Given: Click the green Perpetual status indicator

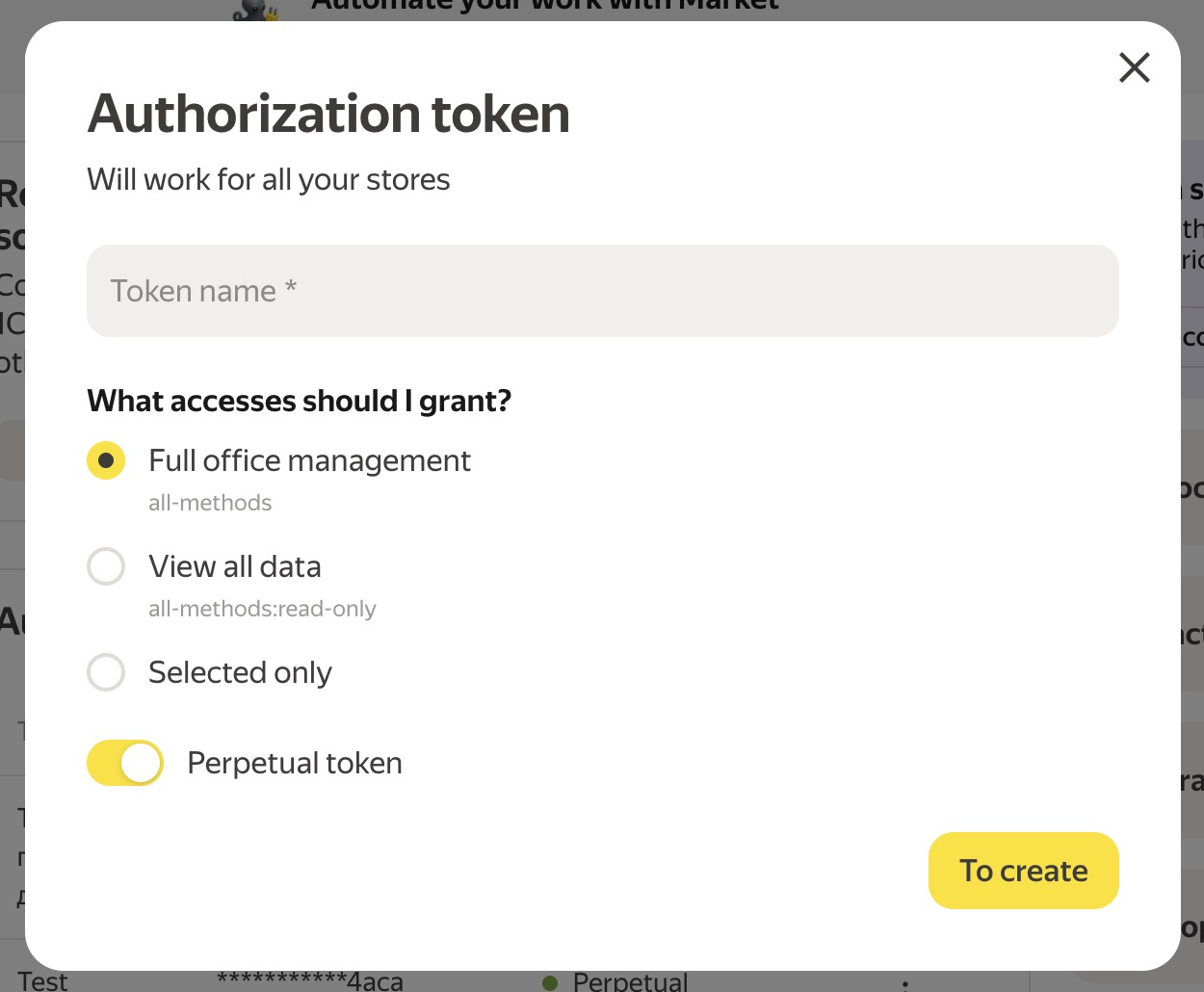Looking at the screenshot, I should [616, 981].
